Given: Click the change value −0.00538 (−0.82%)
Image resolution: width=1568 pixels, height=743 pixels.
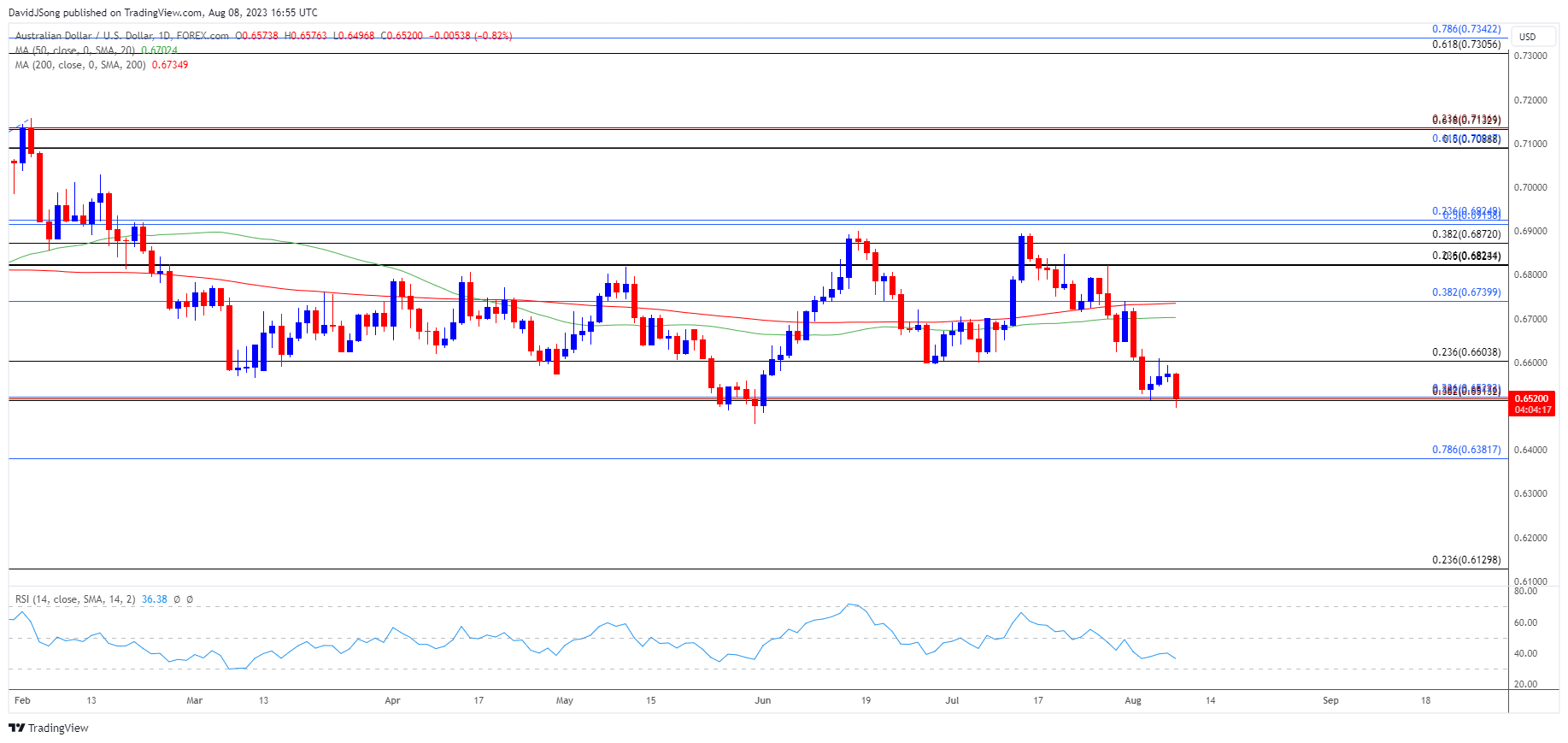Looking at the screenshot, I should click(x=470, y=36).
